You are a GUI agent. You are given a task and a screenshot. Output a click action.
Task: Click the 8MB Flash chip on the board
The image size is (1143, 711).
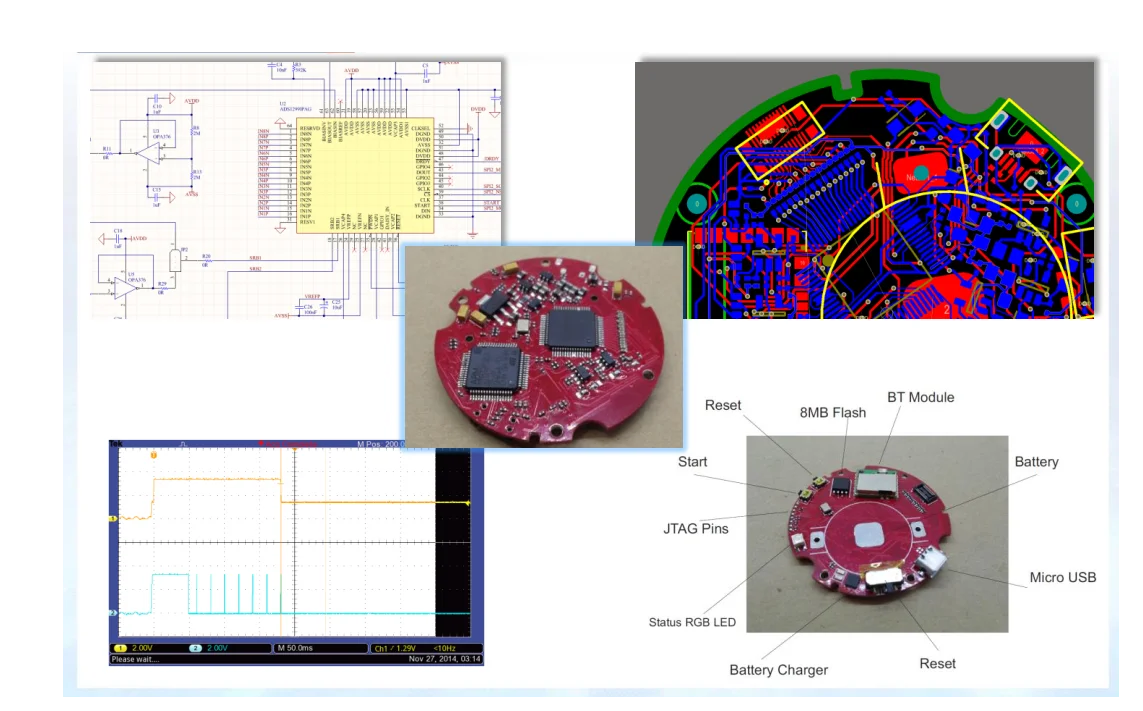click(840, 488)
